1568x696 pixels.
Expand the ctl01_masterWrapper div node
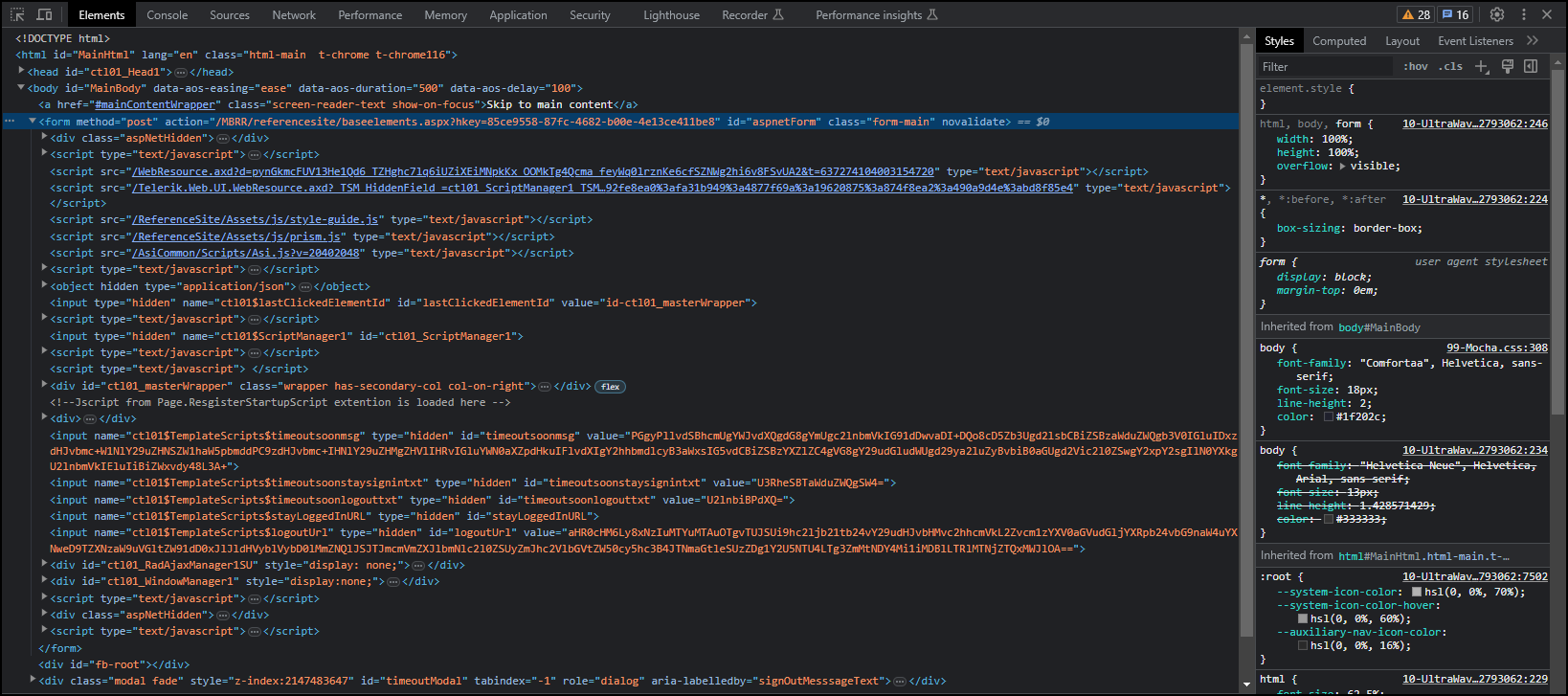click(44, 385)
